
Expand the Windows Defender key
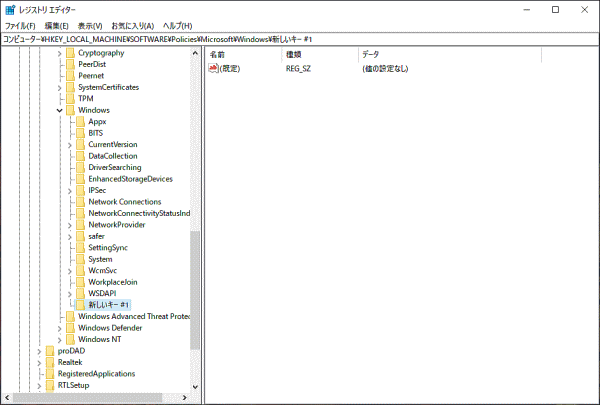click(x=59, y=329)
